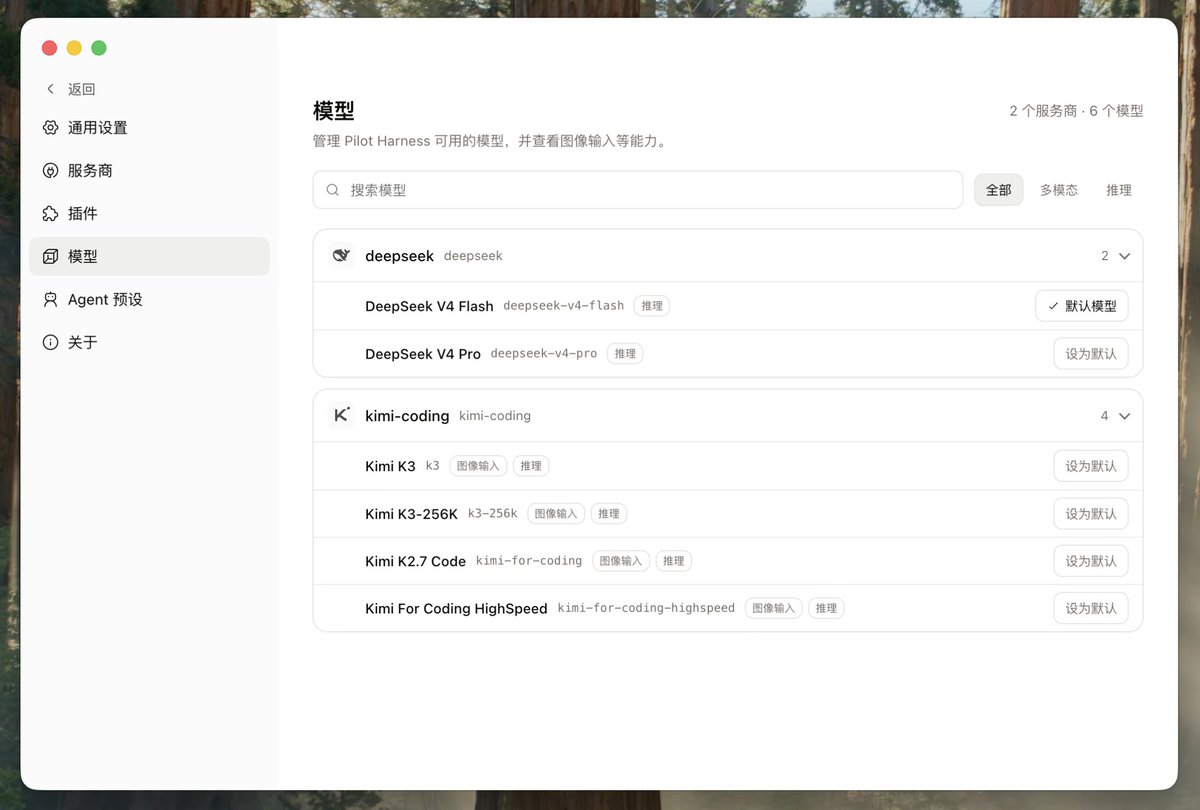Click 推理 tag on Kimi For Coding HighSpeed row
The width and height of the screenshot is (1200, 810).
(826, 608)
